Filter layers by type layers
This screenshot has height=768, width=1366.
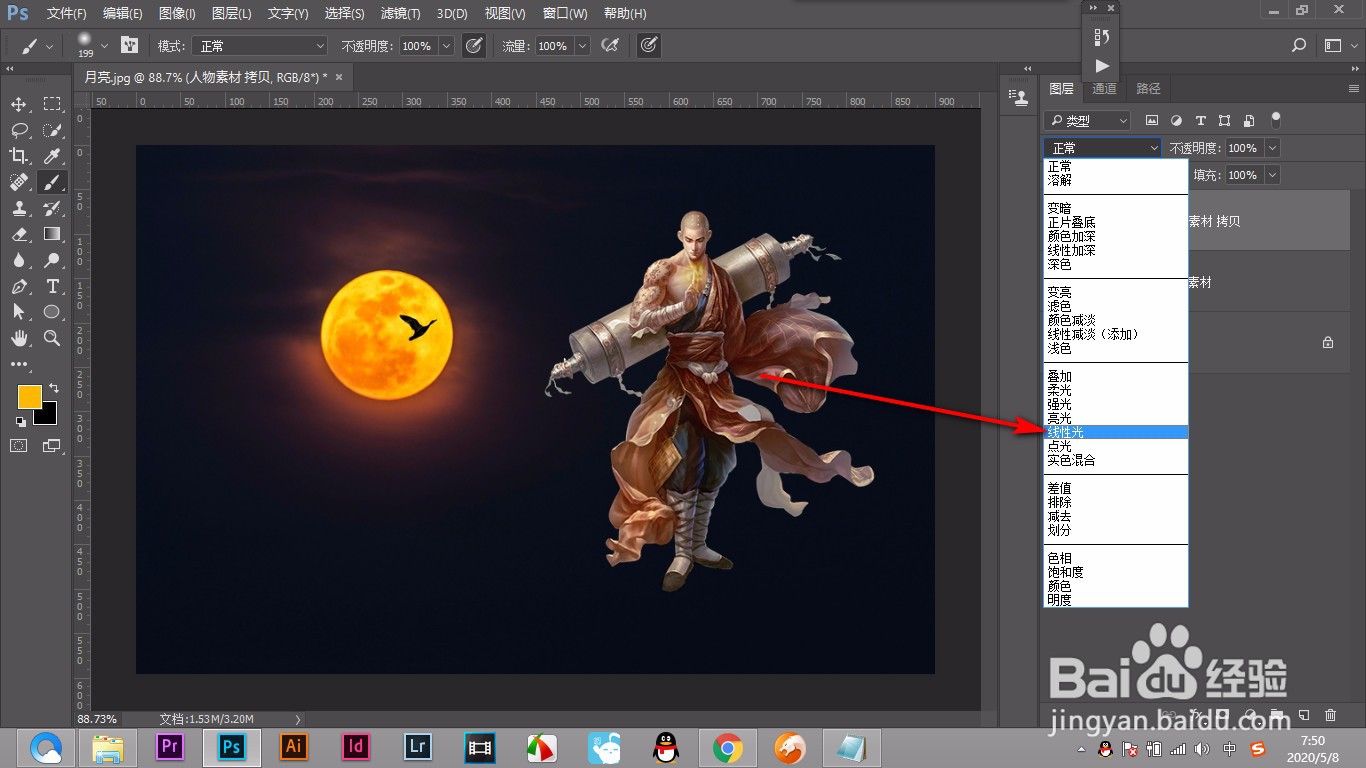[x=1201, y=121]
